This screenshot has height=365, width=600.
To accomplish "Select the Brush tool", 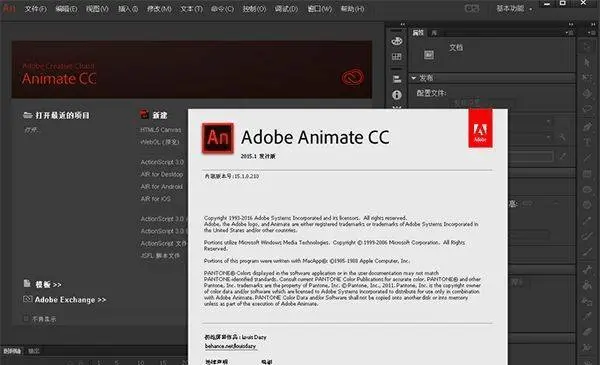I will pyautogui.click(x=587, y=252).
